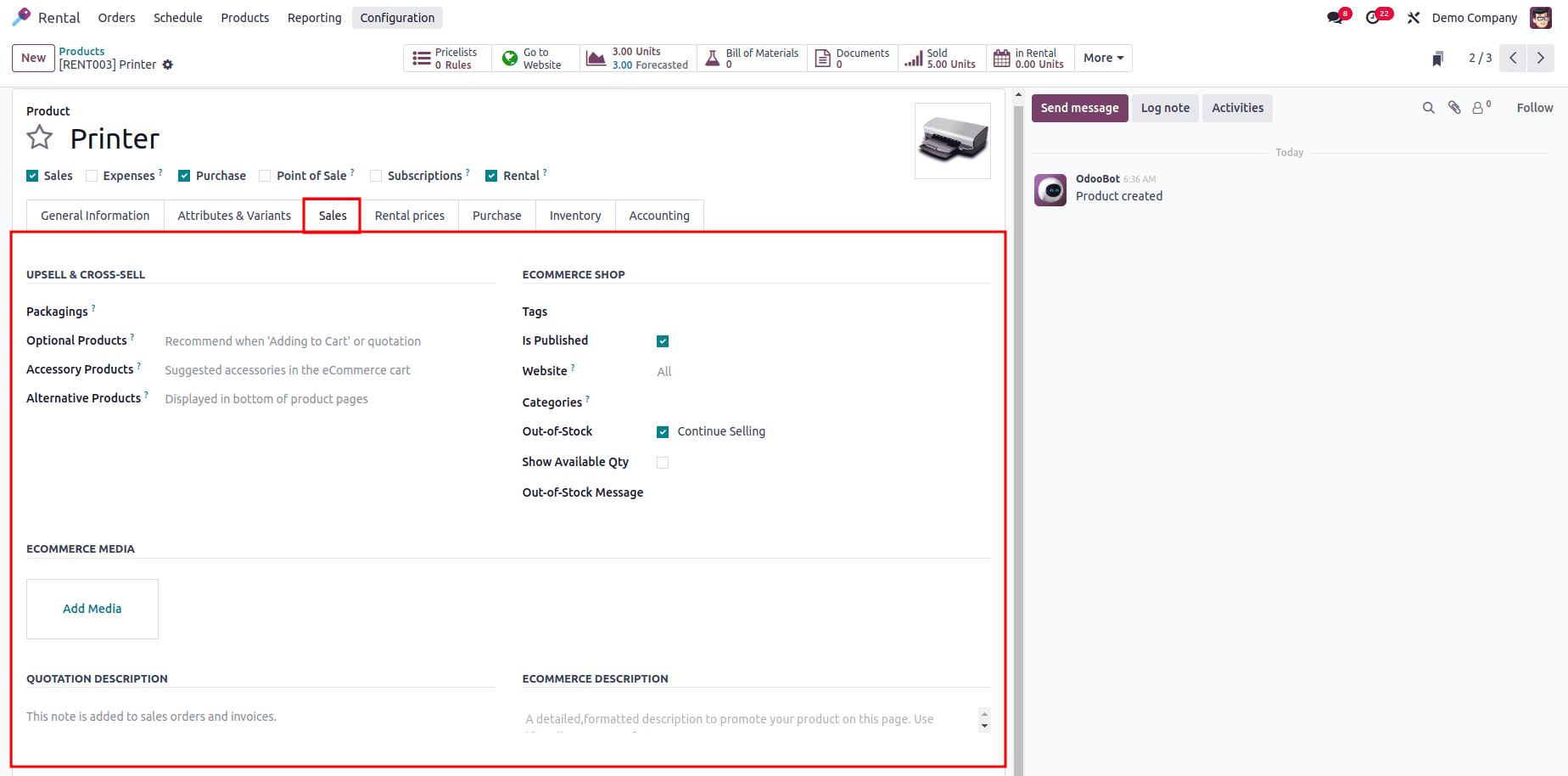
Task: Star the Printer product as favorite
Action: 39,137
